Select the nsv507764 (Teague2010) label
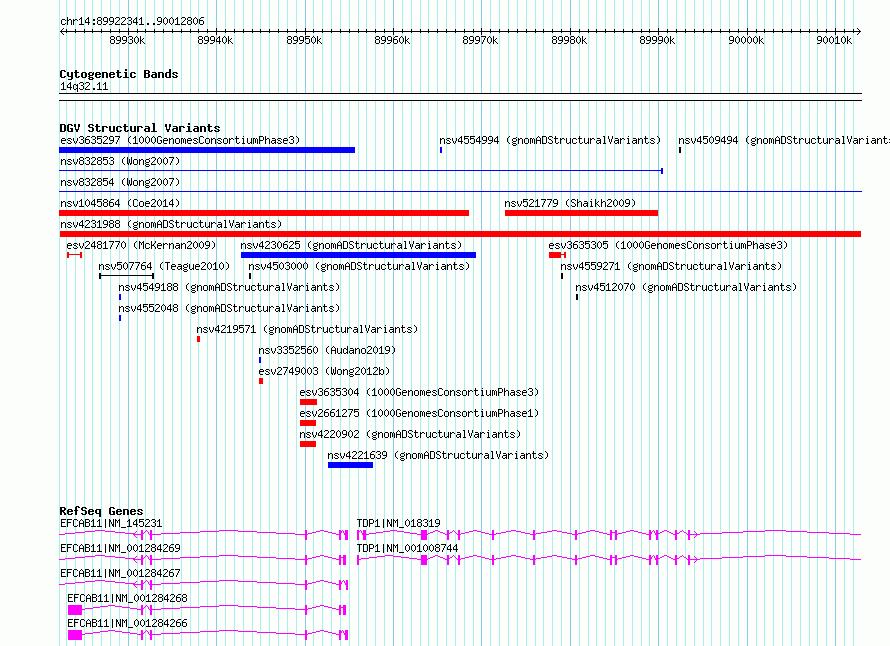890x646 pixels. [x=164, y=266]
